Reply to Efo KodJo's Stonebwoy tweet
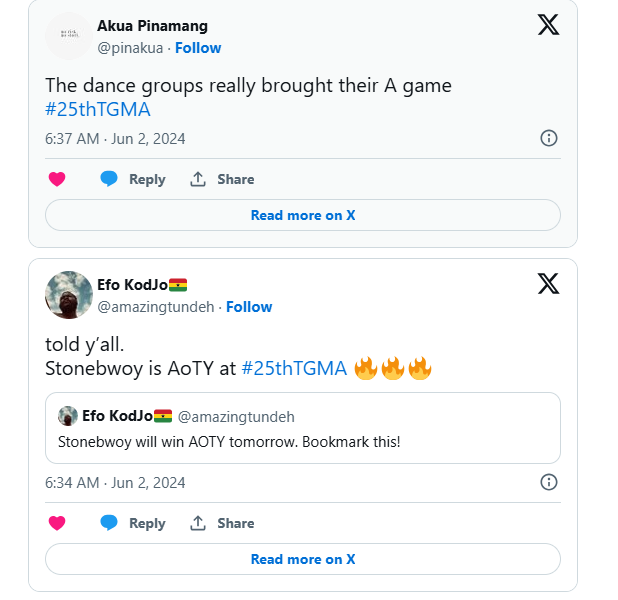This screenshot has height=600, width=618. pyautogui.click(x=133, y=523)
